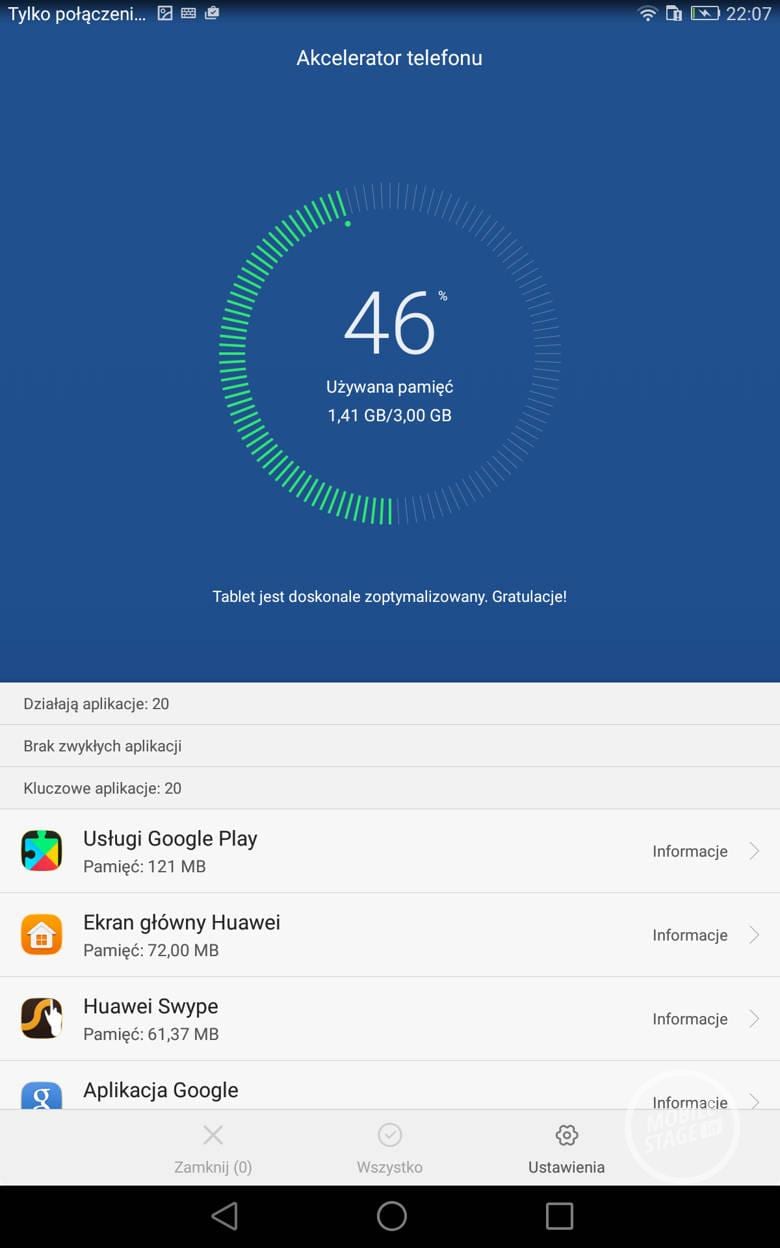Expand the Ekran główny Huawei row chevron
This screenshot has width=780, height=1248.
coord(755,935)
